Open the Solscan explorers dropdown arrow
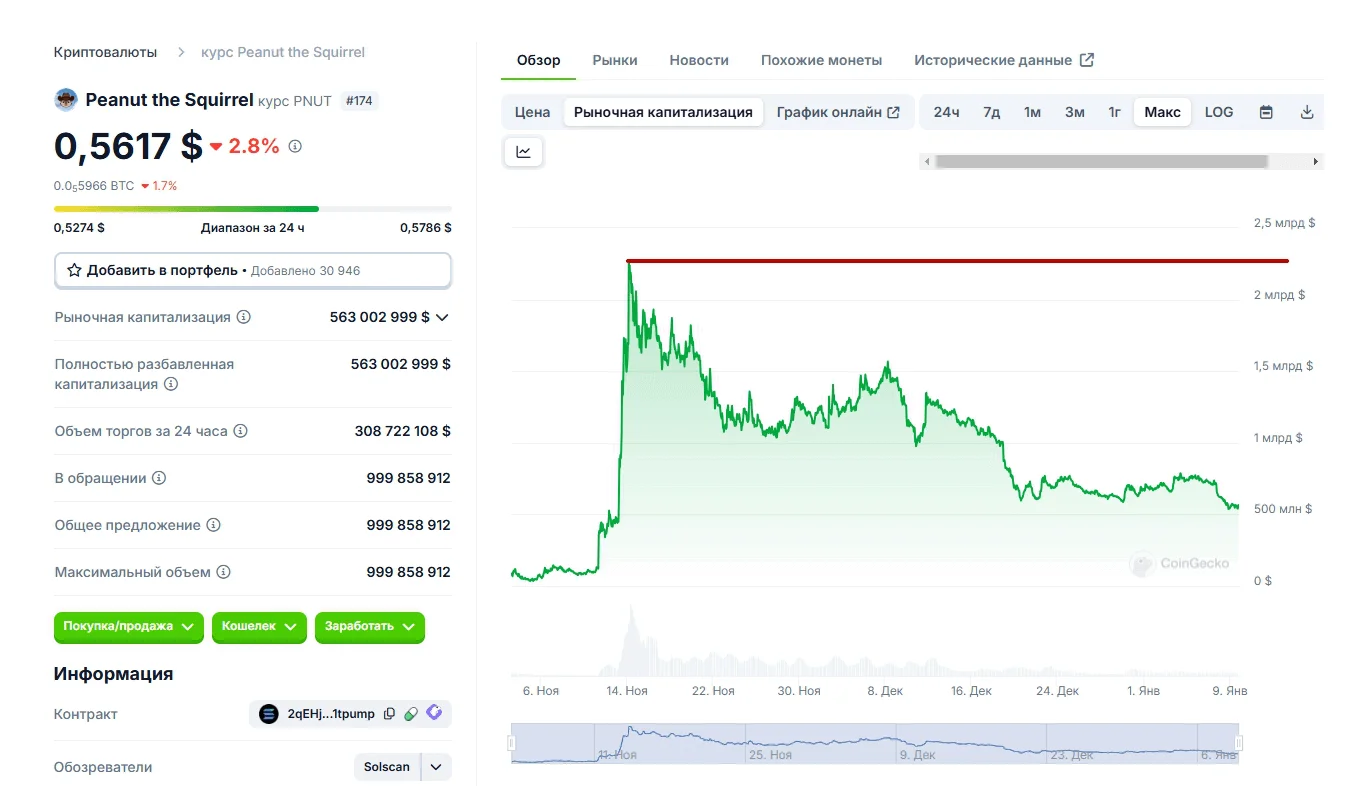1362x786 pixels. coord(436,767)
